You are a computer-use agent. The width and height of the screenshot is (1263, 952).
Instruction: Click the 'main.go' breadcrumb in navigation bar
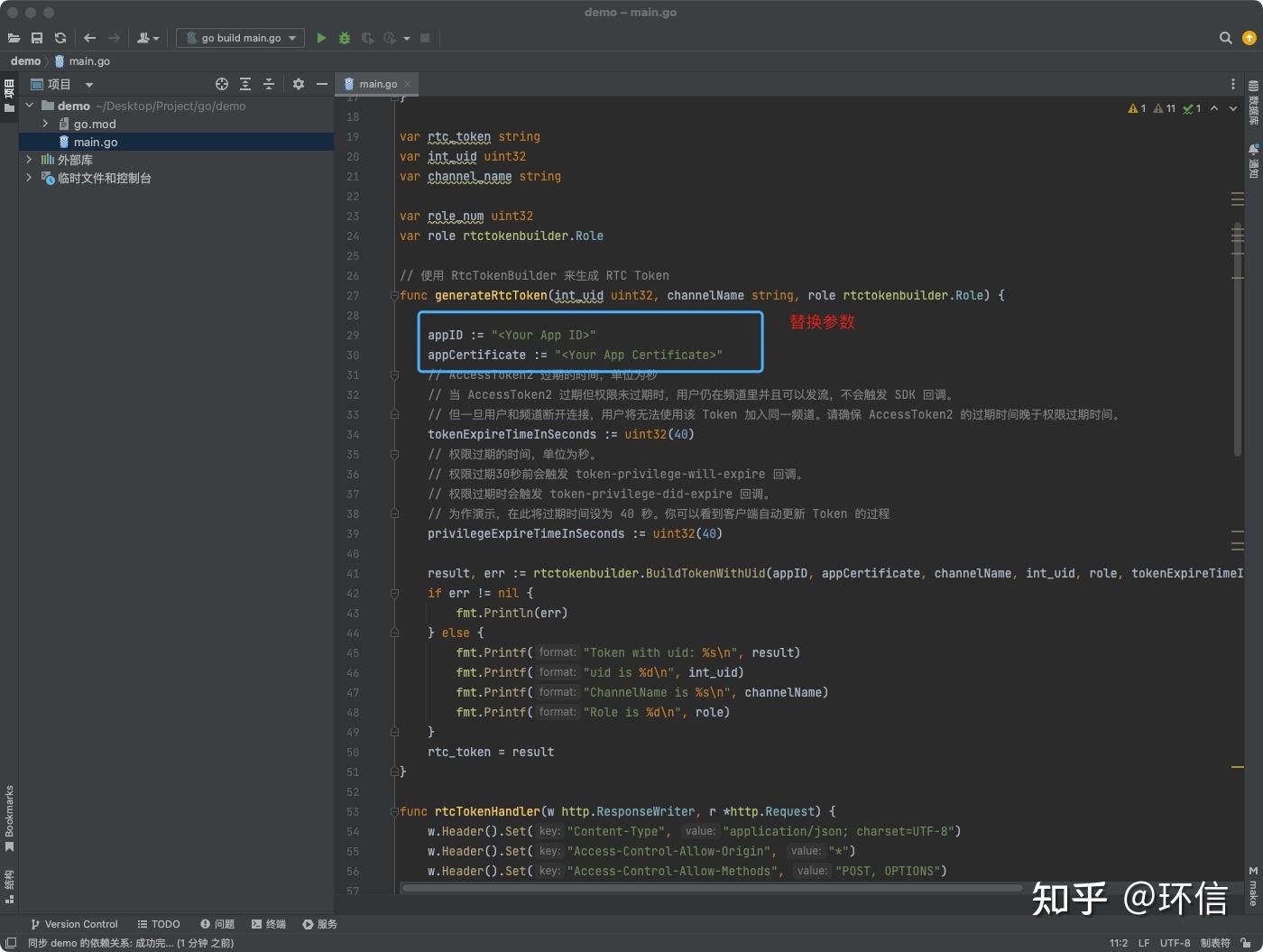(x=82, y=61)
